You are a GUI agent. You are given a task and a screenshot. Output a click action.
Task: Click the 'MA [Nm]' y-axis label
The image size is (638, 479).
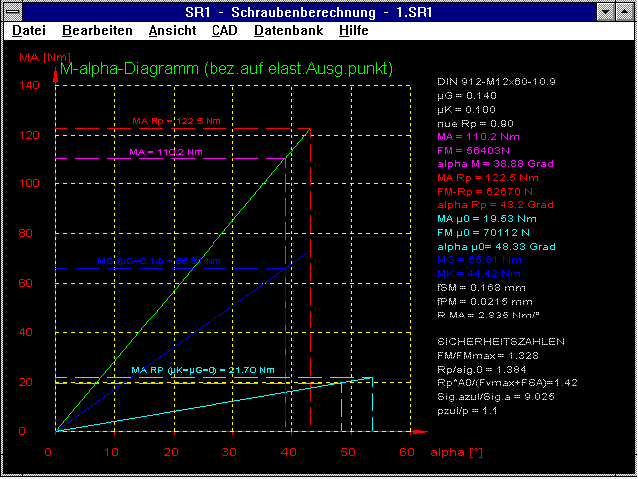(40, 58)
